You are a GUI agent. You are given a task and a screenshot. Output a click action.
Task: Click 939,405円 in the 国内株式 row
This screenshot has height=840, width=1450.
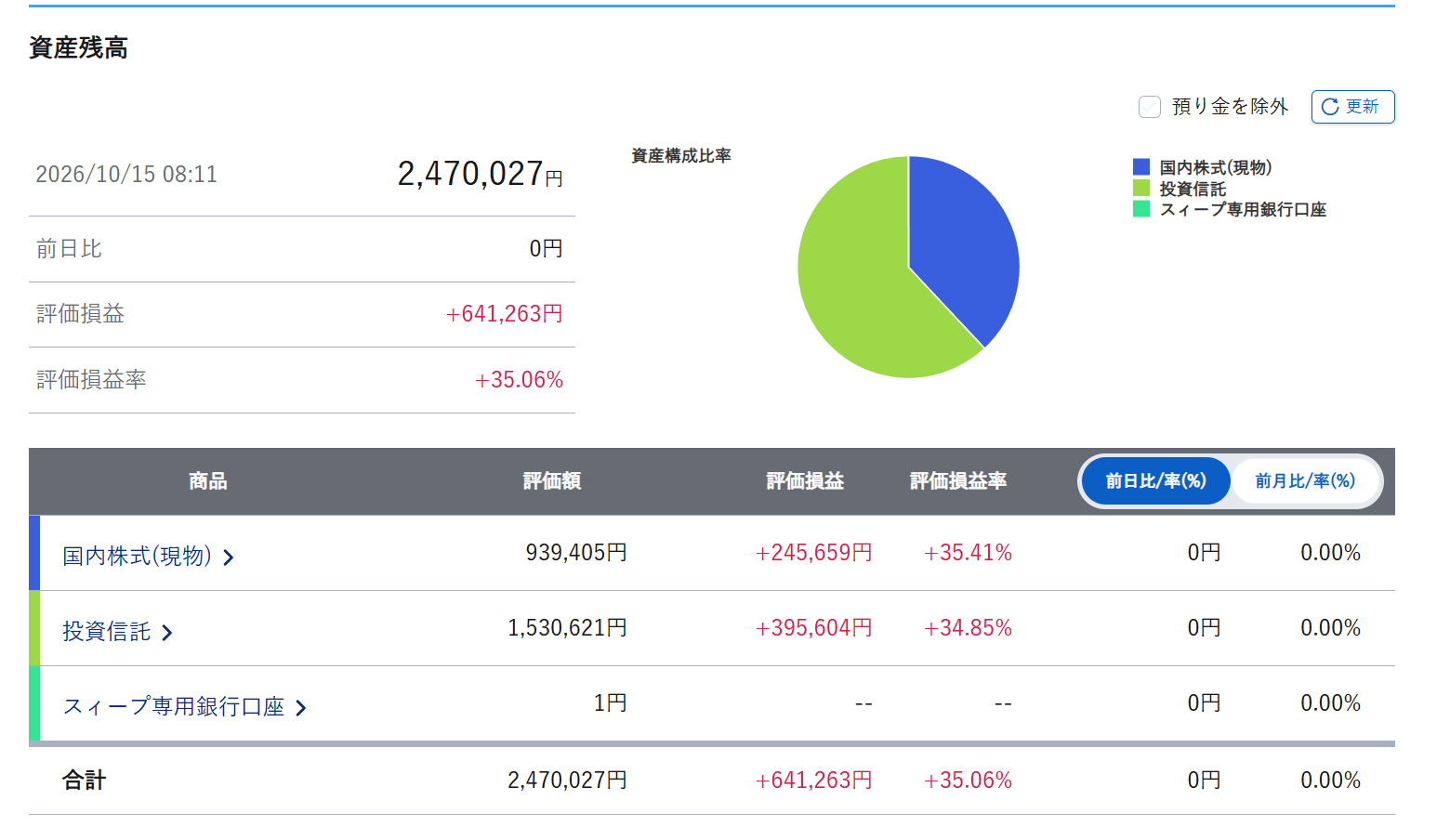click(576, 553)
